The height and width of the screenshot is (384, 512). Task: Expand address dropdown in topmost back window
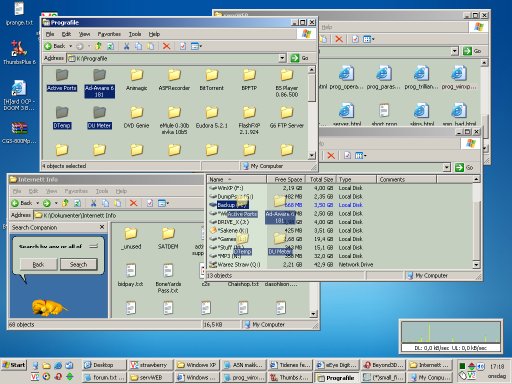(455, 51)
